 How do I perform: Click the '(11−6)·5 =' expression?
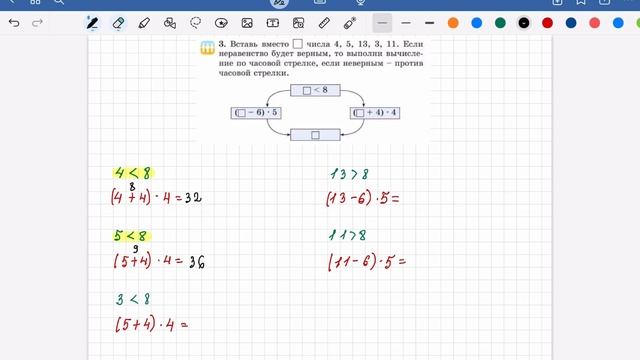[367, 262]
